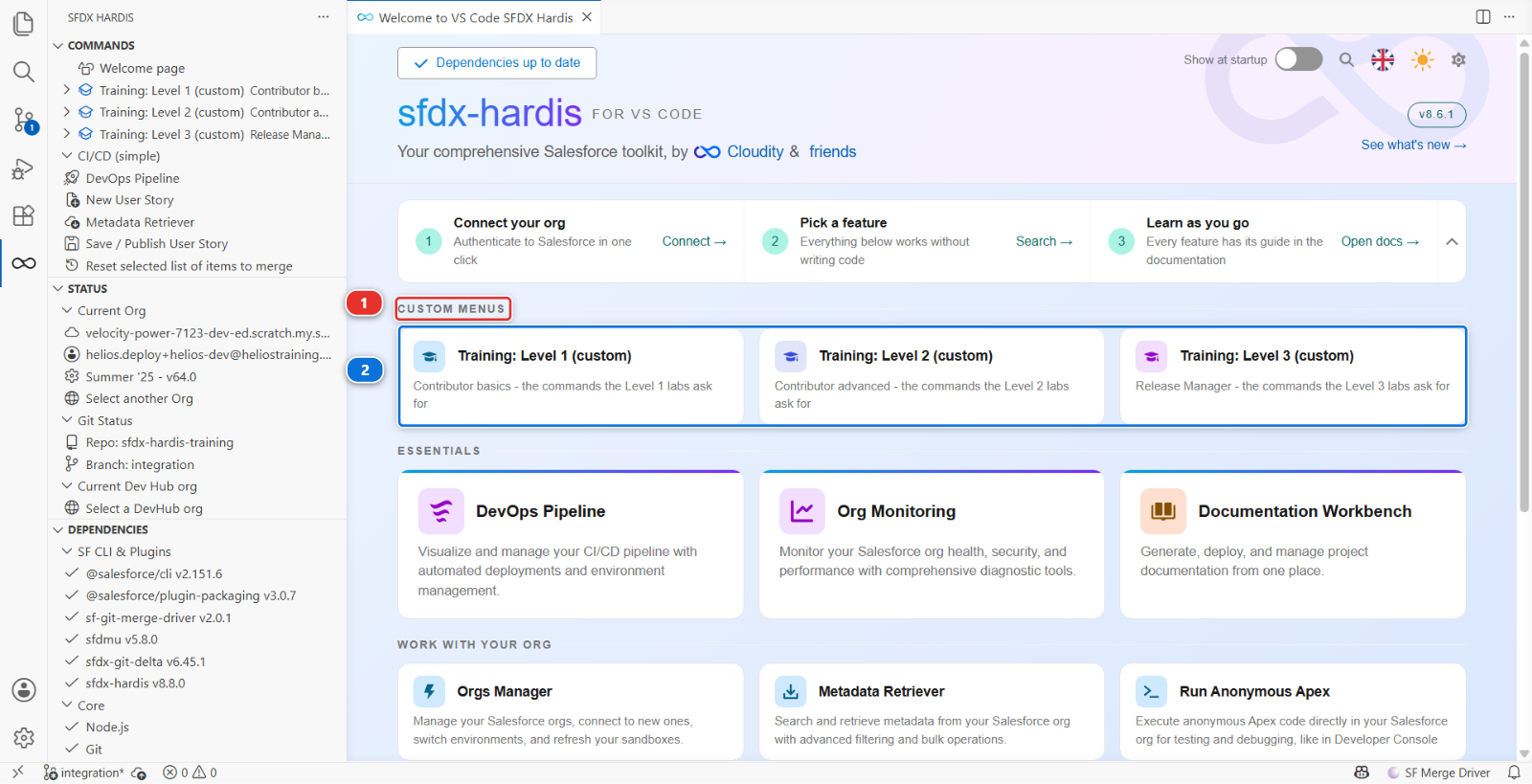This screenshot has width=1532, height=784.
Task: Open See what's new link
Action: tap(1413, 145)
